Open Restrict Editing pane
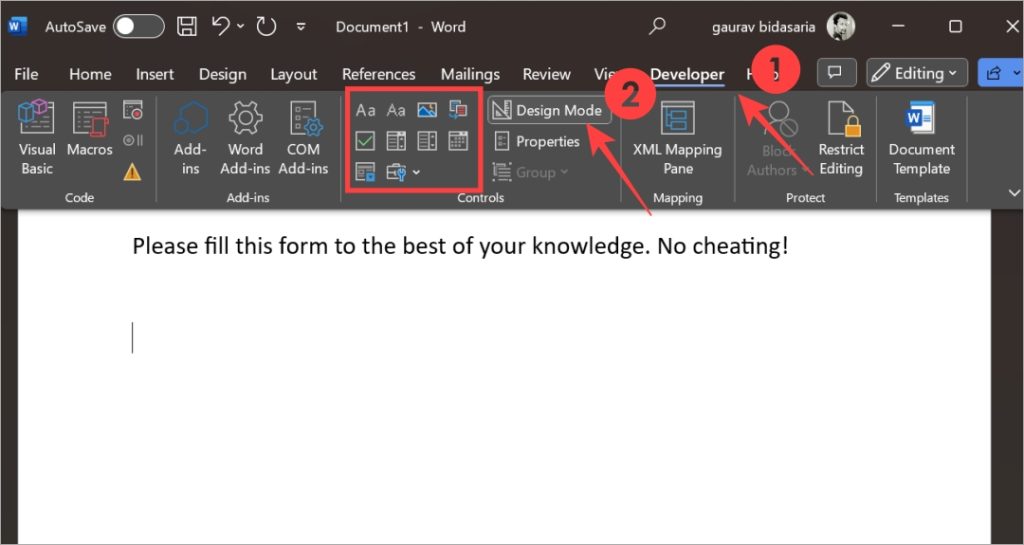The height and width of the screenshot is (545, 1024). [841, 138]
